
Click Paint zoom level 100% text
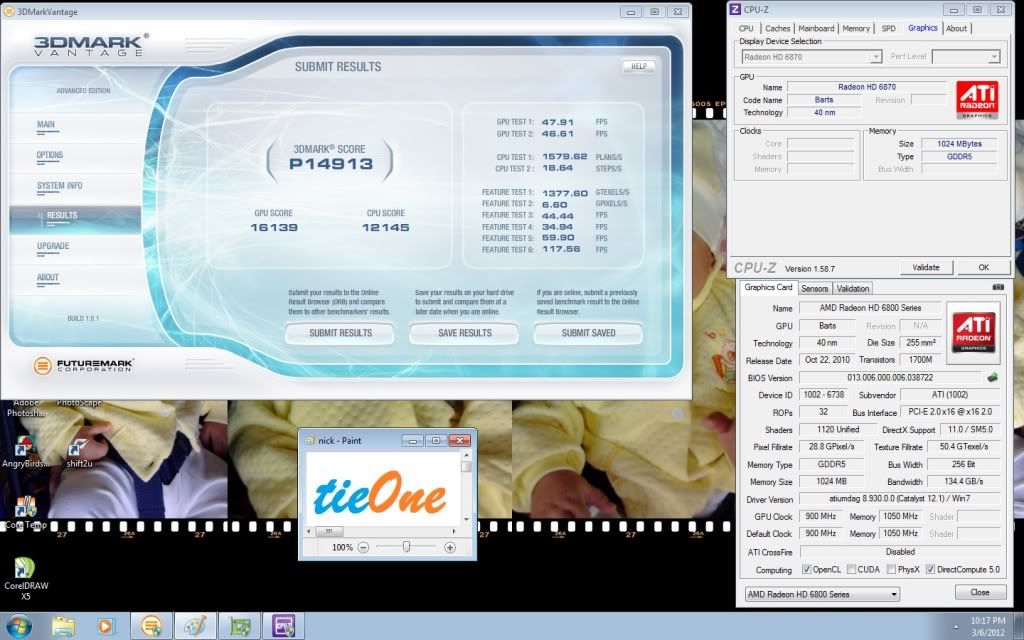[342, 547]
